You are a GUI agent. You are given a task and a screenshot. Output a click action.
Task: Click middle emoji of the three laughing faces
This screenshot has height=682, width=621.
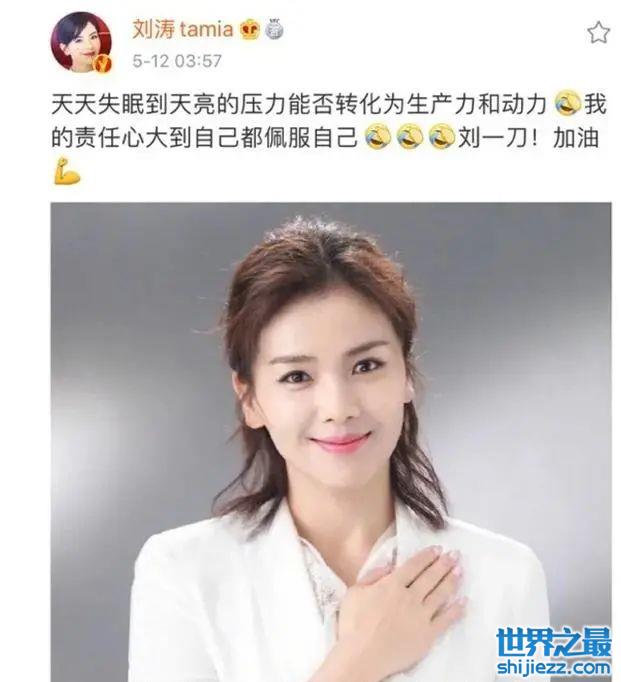point(410,137)
